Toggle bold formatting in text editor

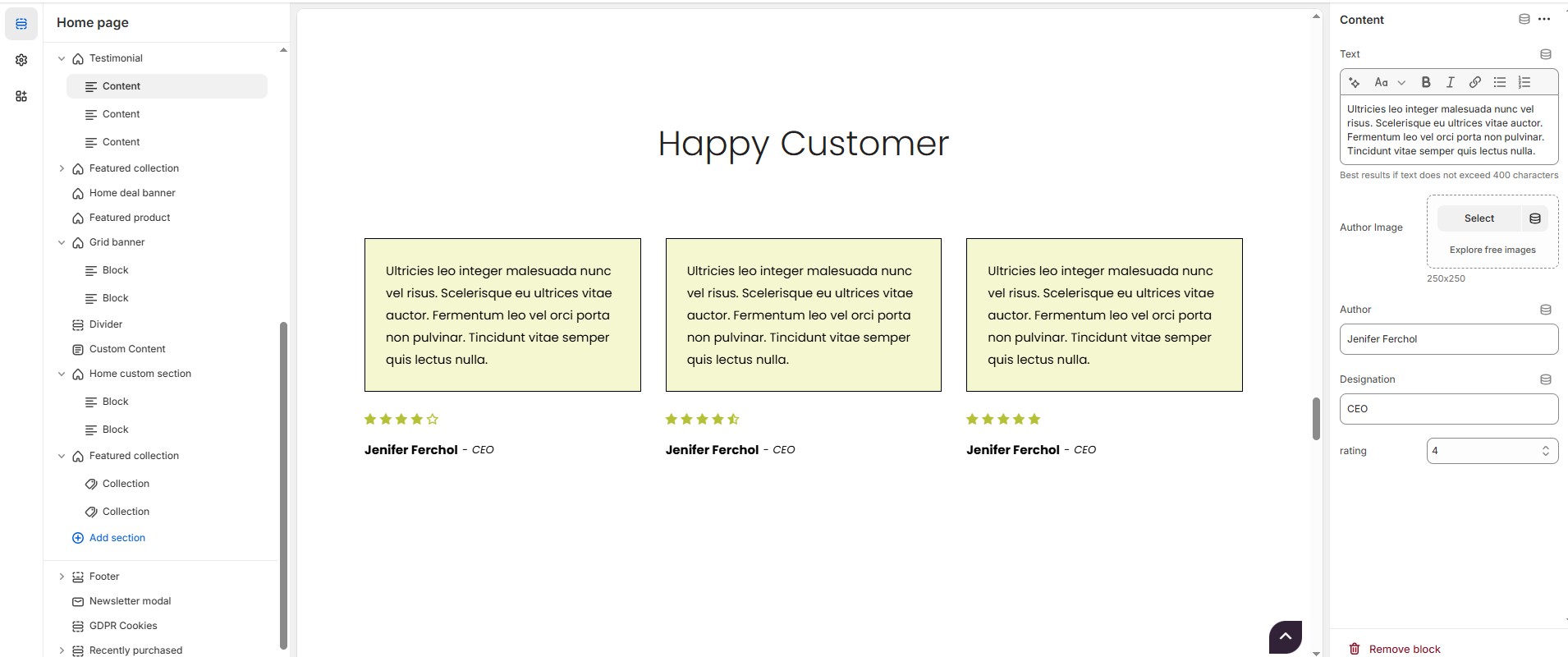(1426, 82)
